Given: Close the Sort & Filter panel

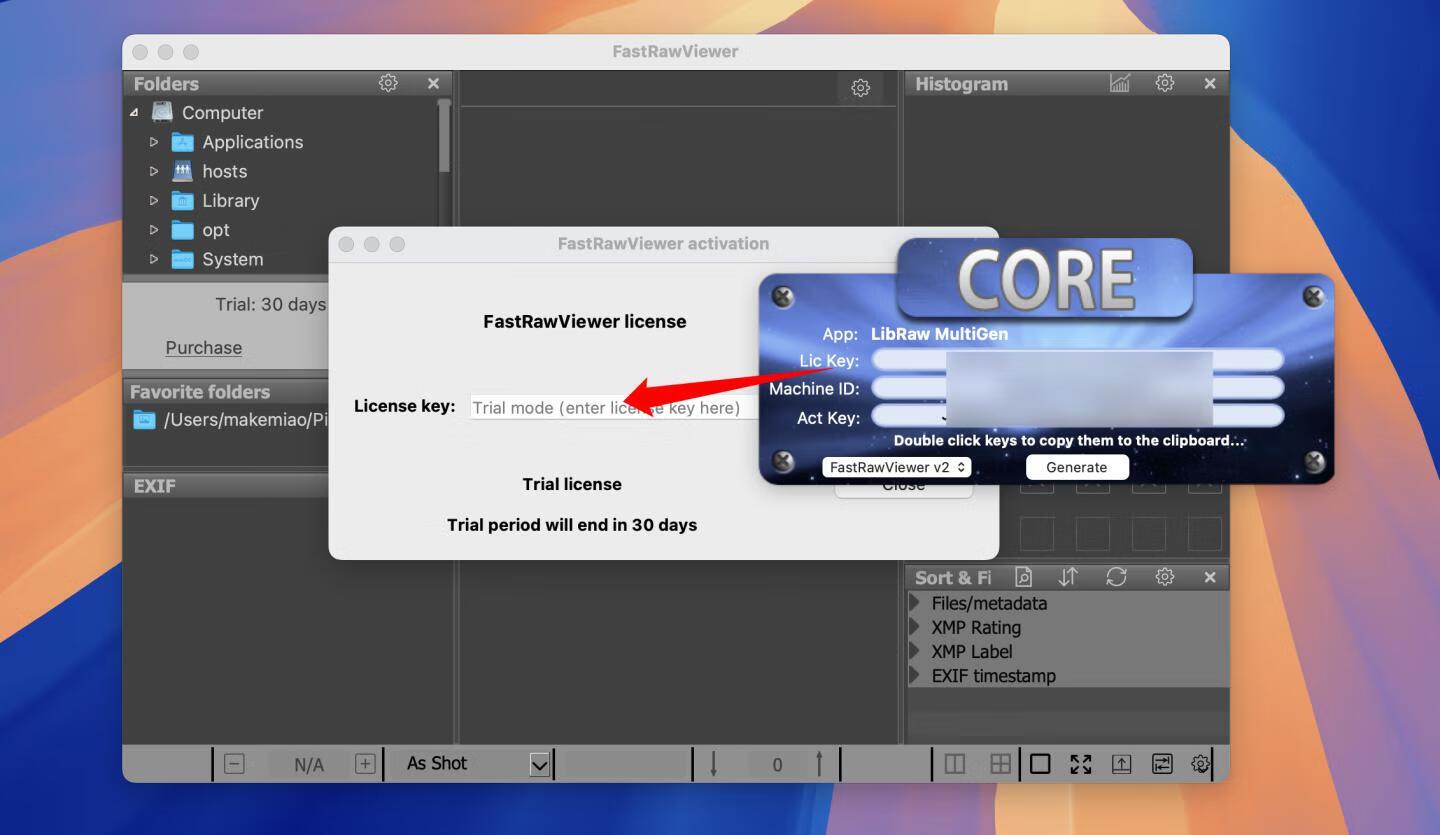Looking at the screenshot, I should (x=1210, y=577).
